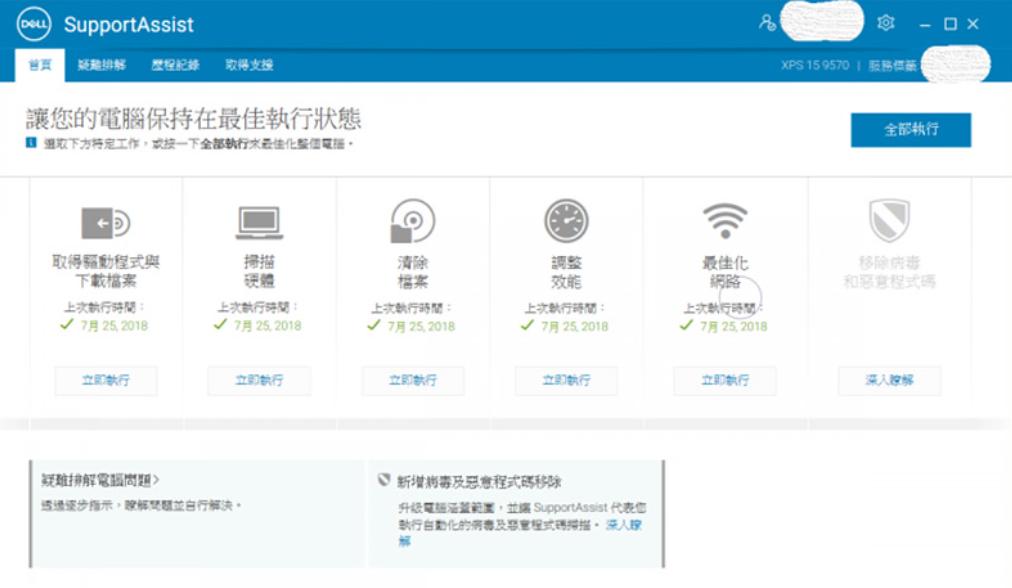Open the user account icon

767,23
